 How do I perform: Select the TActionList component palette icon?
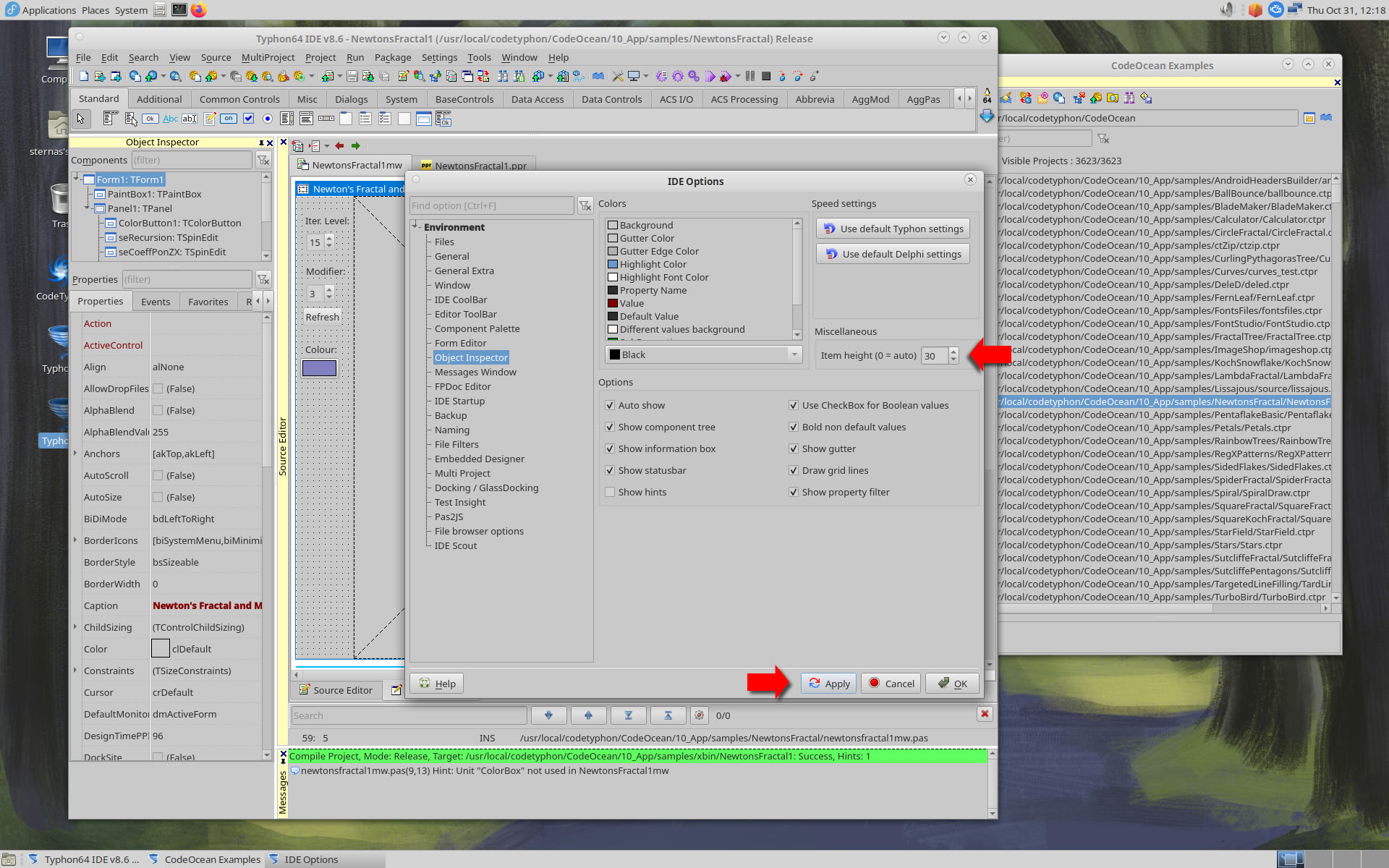coord(443,119)
